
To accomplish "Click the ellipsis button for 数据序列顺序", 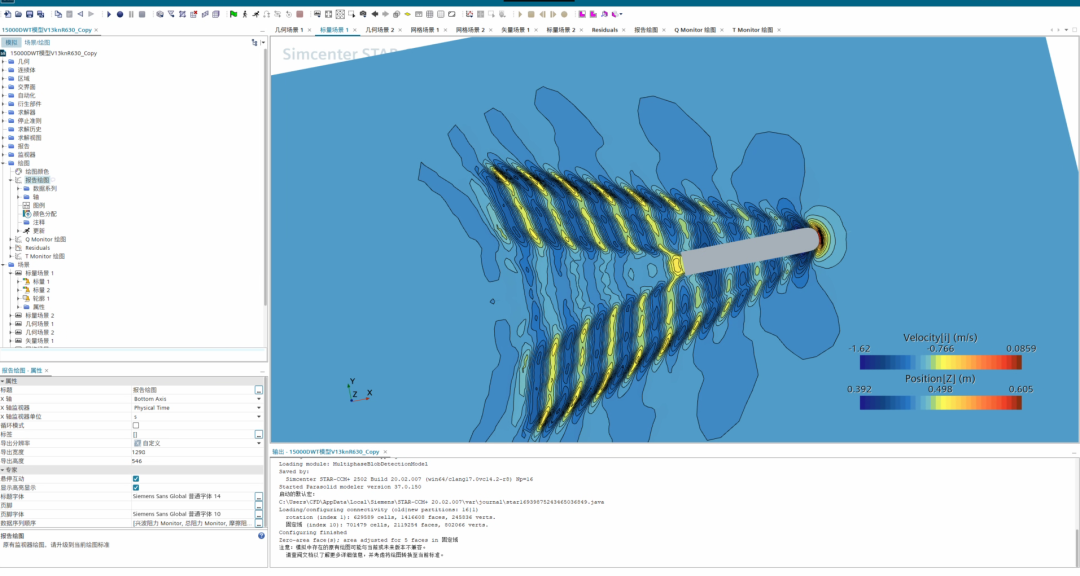I will pos(258,523).
